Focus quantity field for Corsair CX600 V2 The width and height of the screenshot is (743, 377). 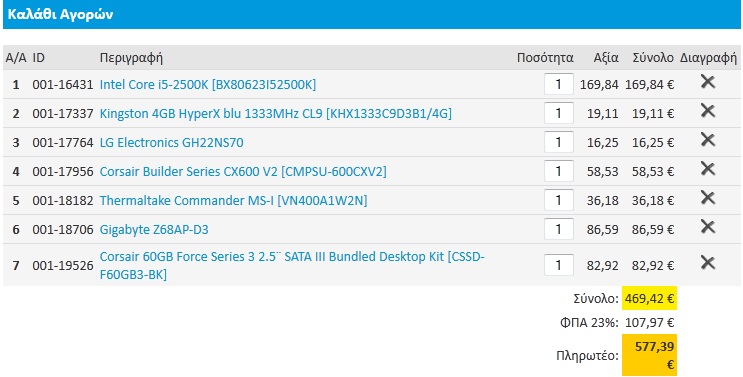pos(559,171)
